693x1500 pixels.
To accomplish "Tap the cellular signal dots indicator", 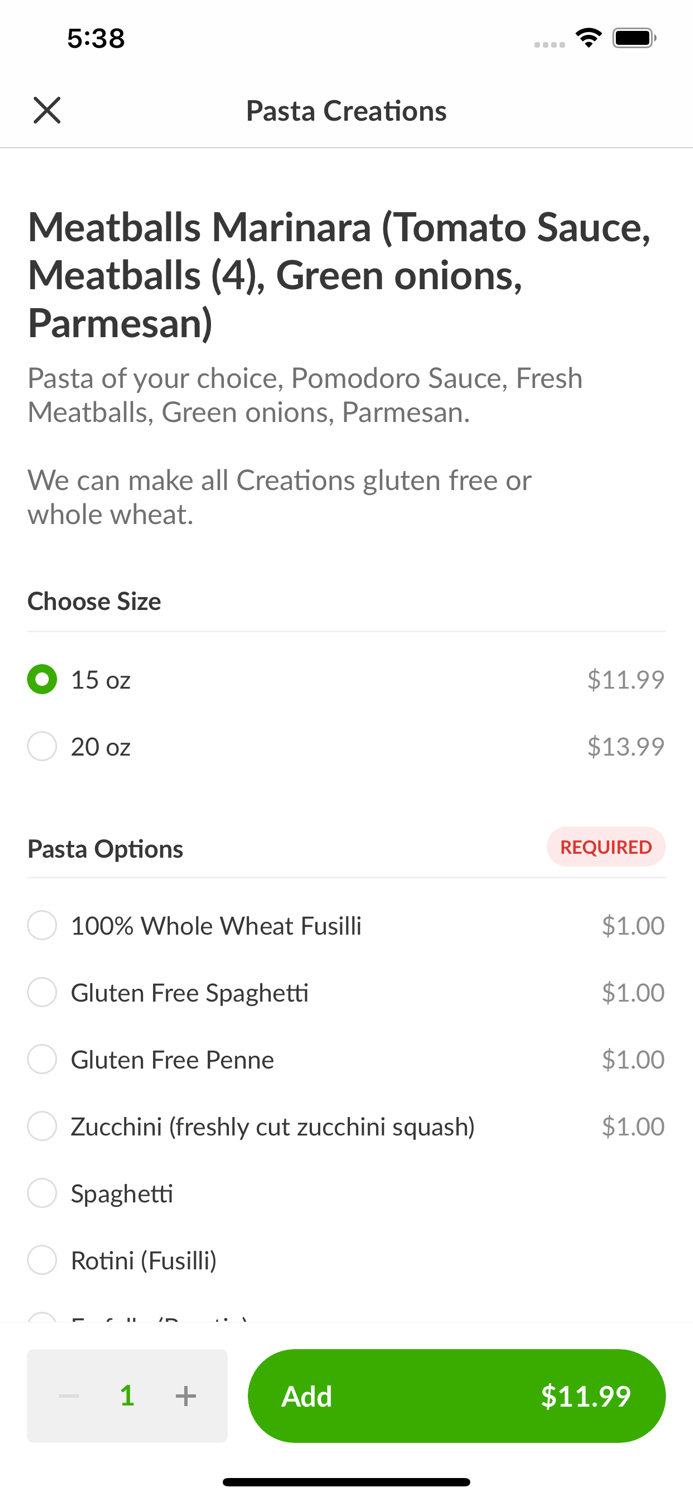I will [549, 42].
